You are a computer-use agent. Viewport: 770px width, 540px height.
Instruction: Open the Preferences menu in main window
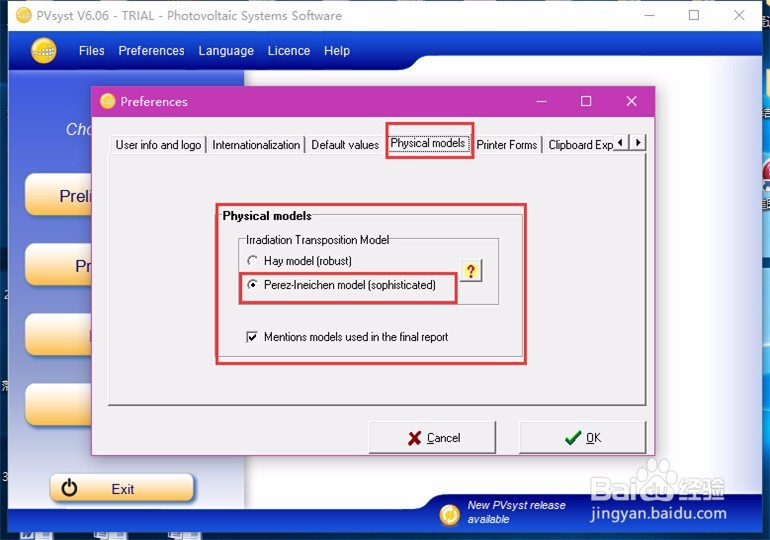[151, 51]
